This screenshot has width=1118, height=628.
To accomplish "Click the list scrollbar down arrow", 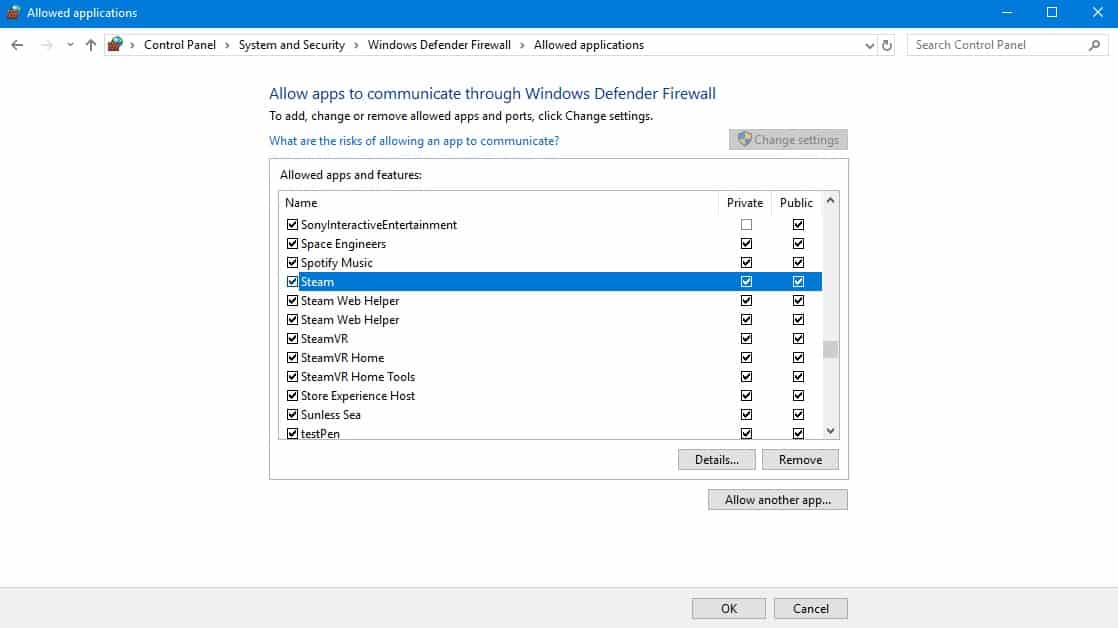I will point(830,431).
